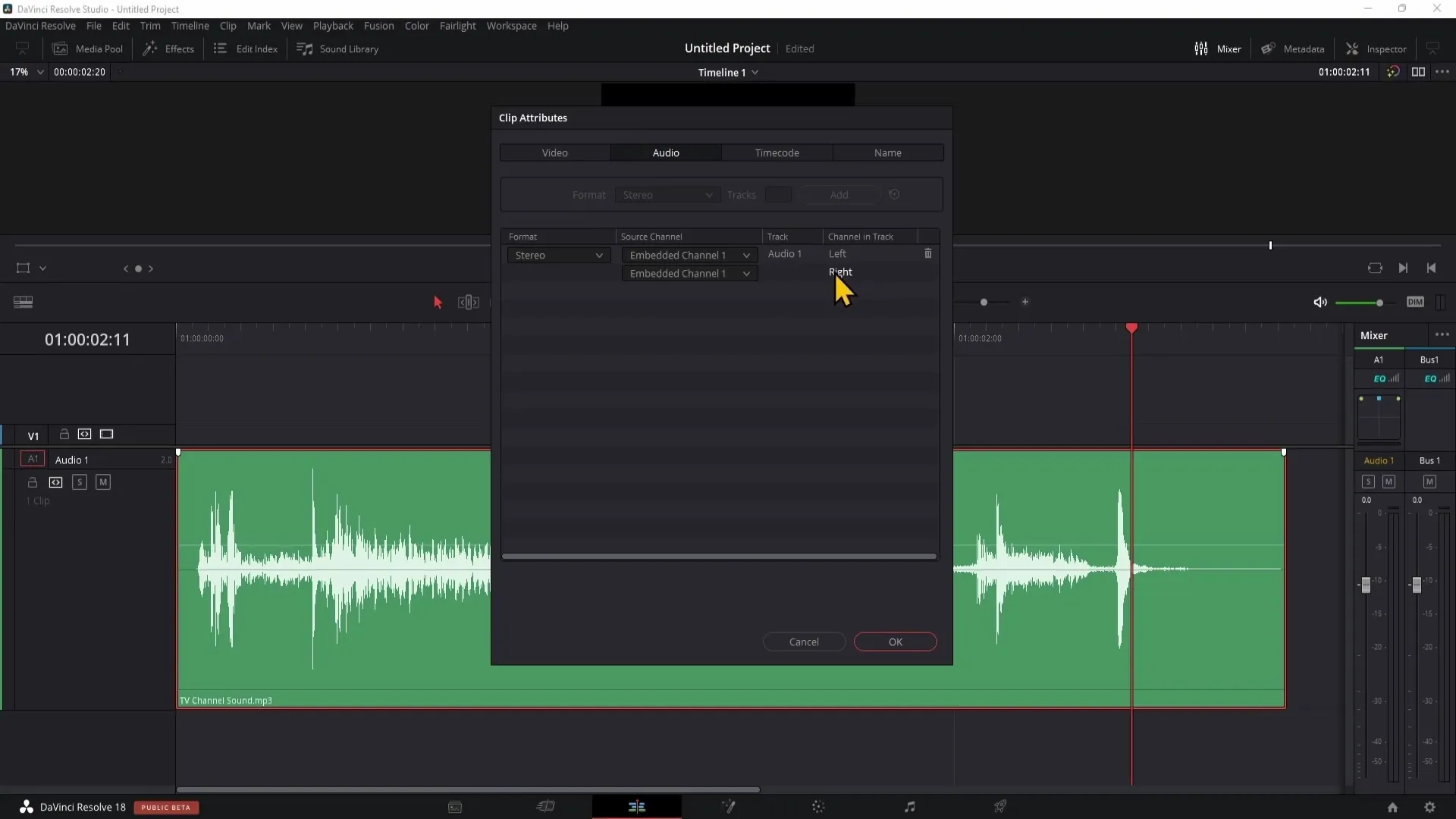Click the Sound Library icon

tap(304, 48)
